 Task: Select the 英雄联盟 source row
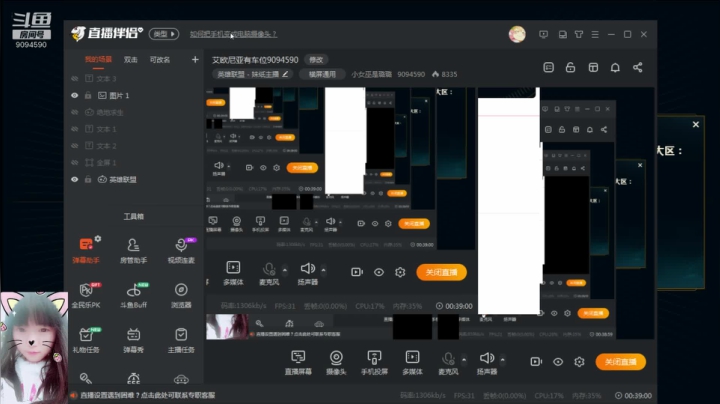[134, 180]
